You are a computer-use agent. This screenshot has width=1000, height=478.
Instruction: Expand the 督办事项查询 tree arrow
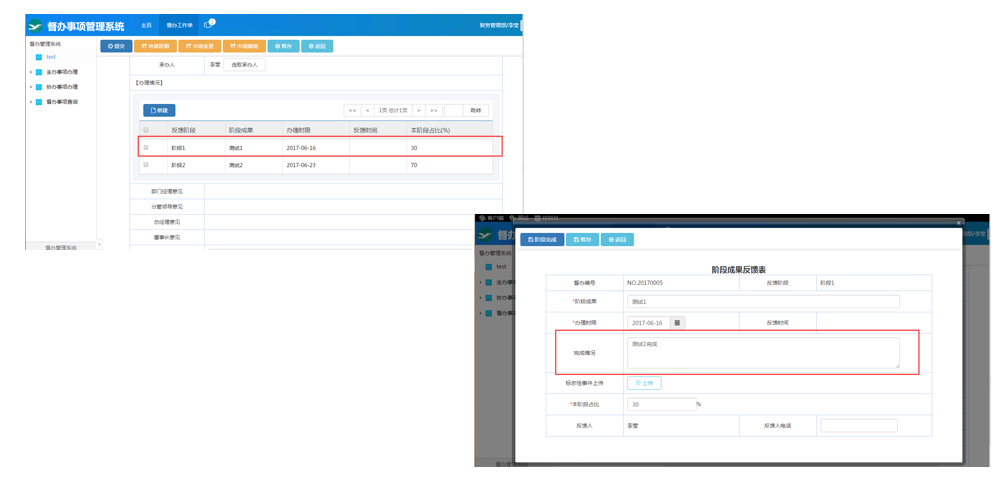[31, 102]
